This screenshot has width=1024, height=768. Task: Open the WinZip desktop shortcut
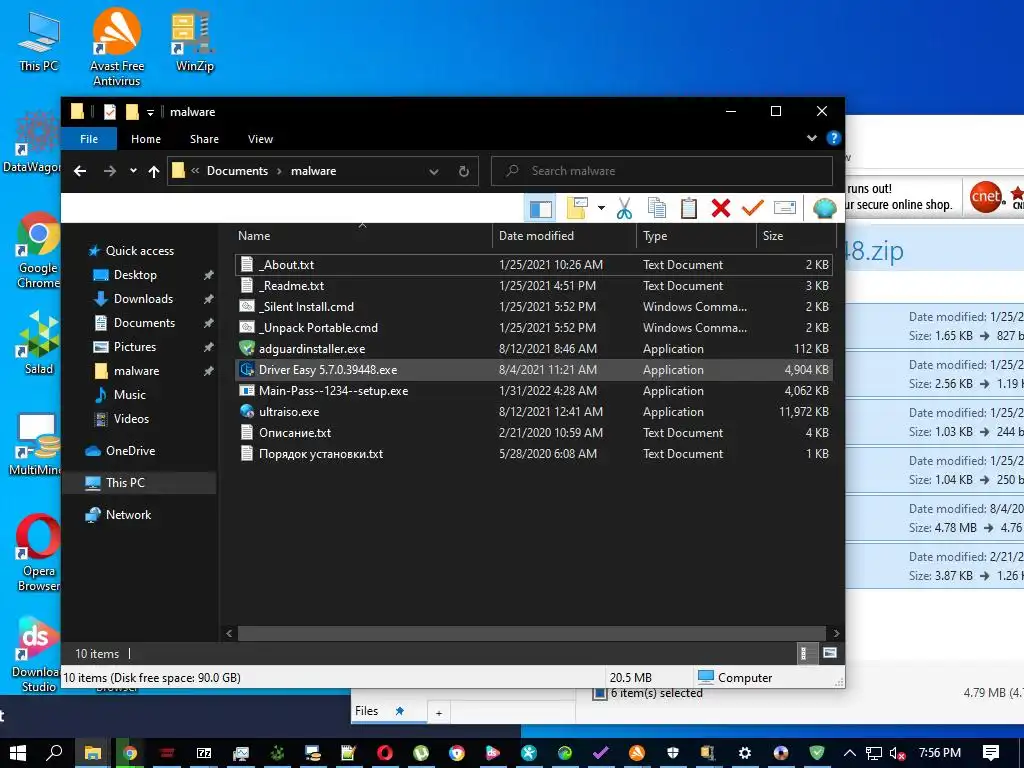coord(195,40)
